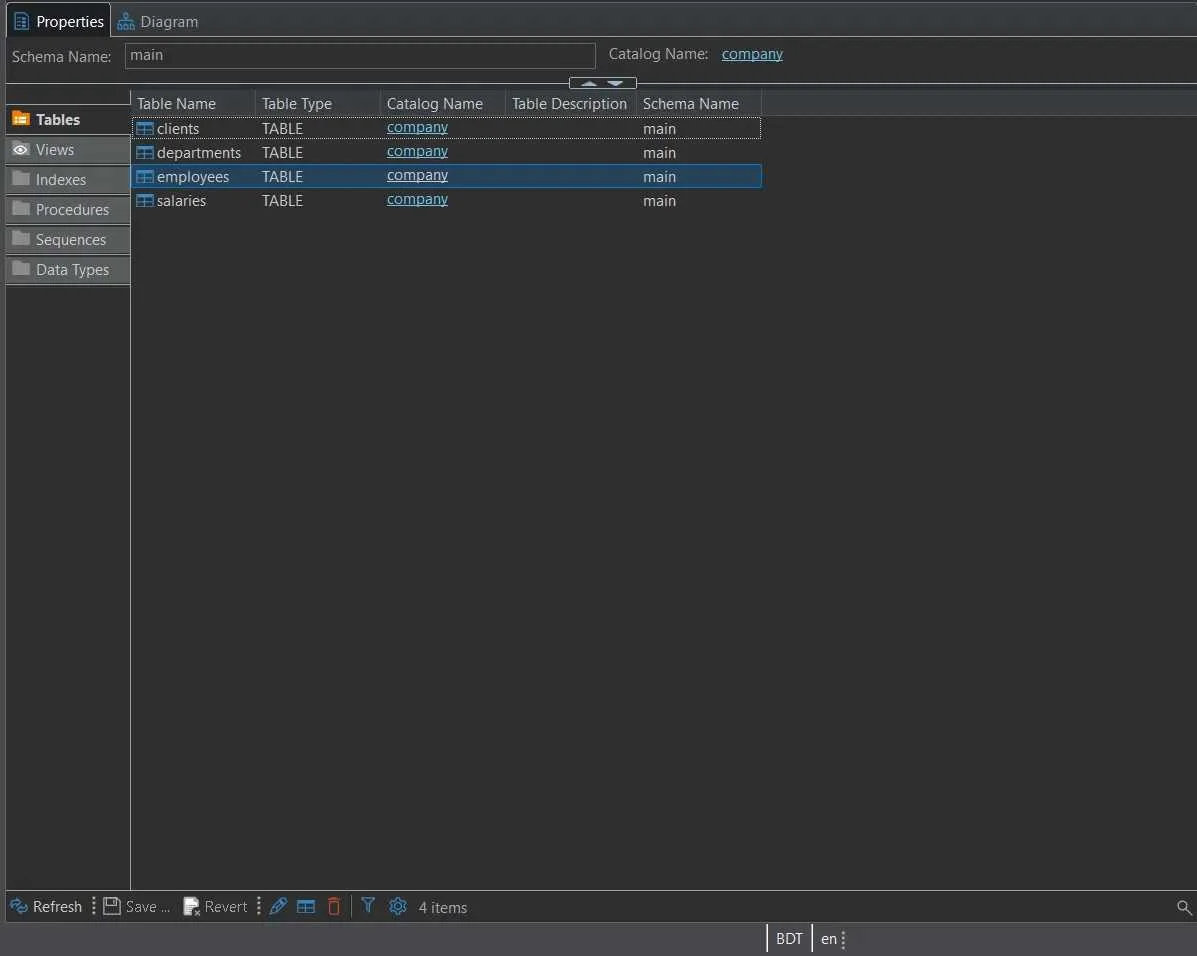Click the red trash delete icon
The width and height of the screenshot is (1197, 956).
coord(334,906)
